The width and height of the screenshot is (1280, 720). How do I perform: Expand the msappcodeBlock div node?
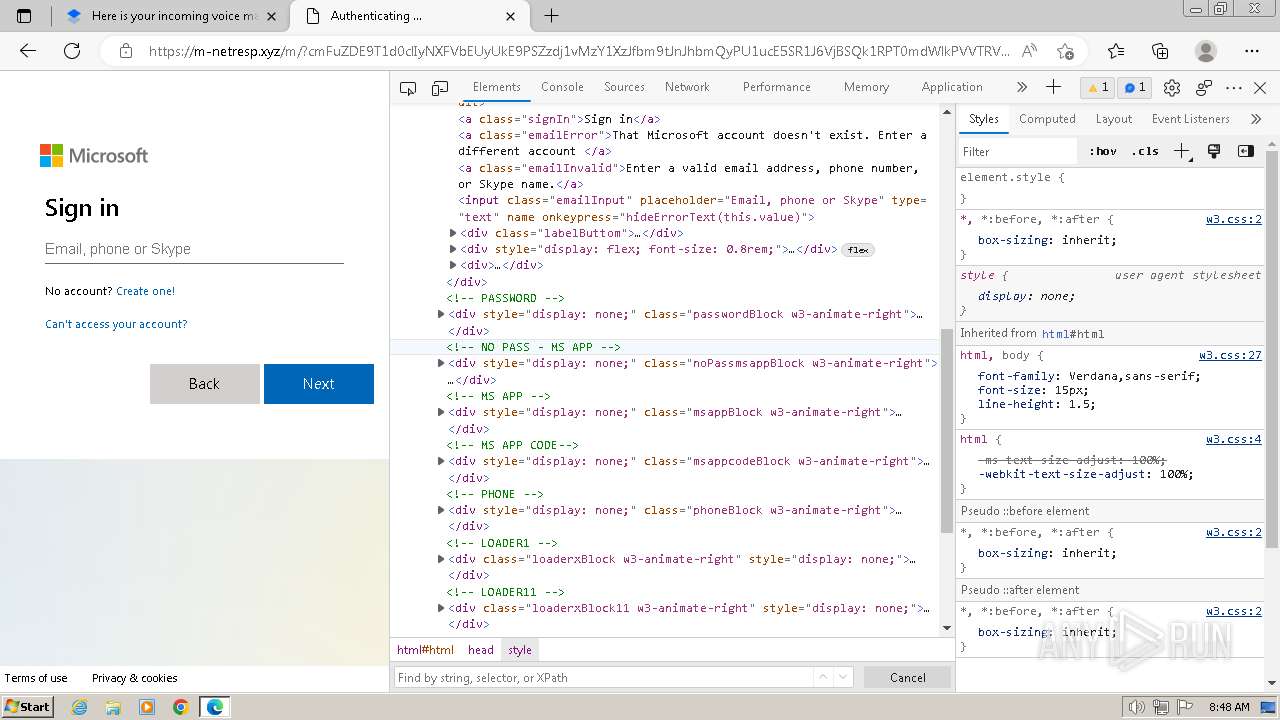pyautogui.click(x=441, y=461)
